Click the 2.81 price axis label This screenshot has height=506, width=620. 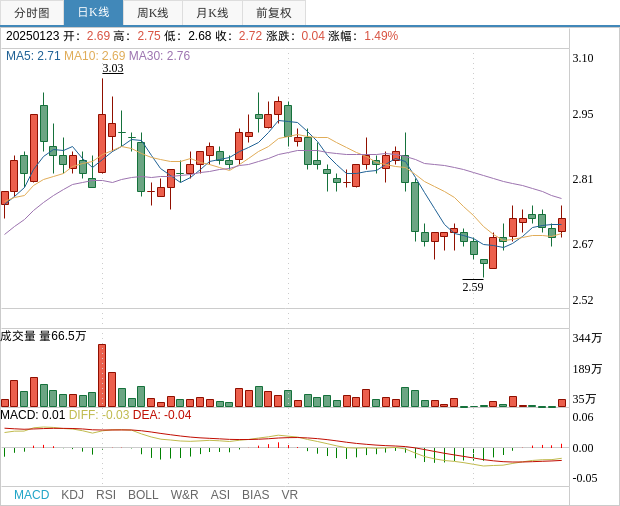583,179
